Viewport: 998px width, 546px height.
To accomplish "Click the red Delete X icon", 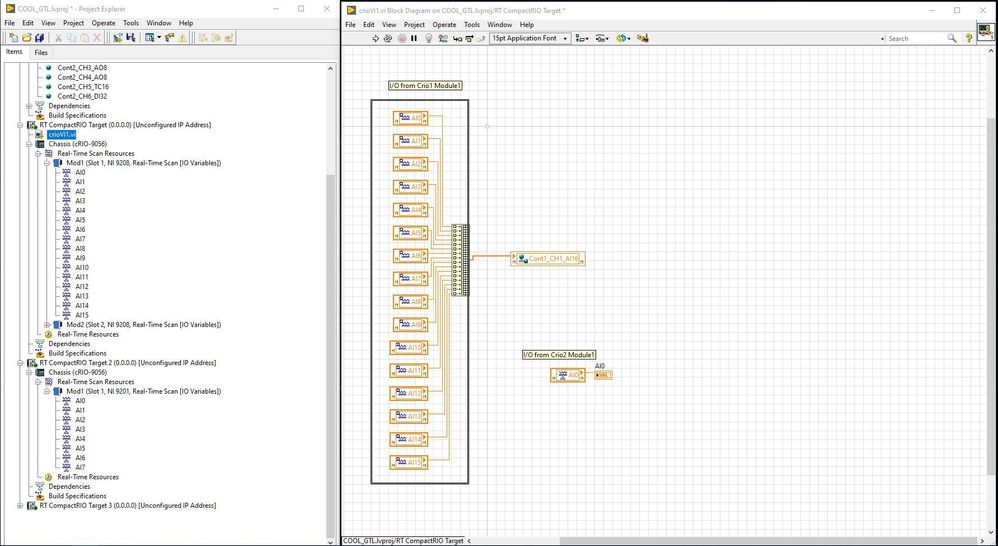I will (x=97, y=38).
